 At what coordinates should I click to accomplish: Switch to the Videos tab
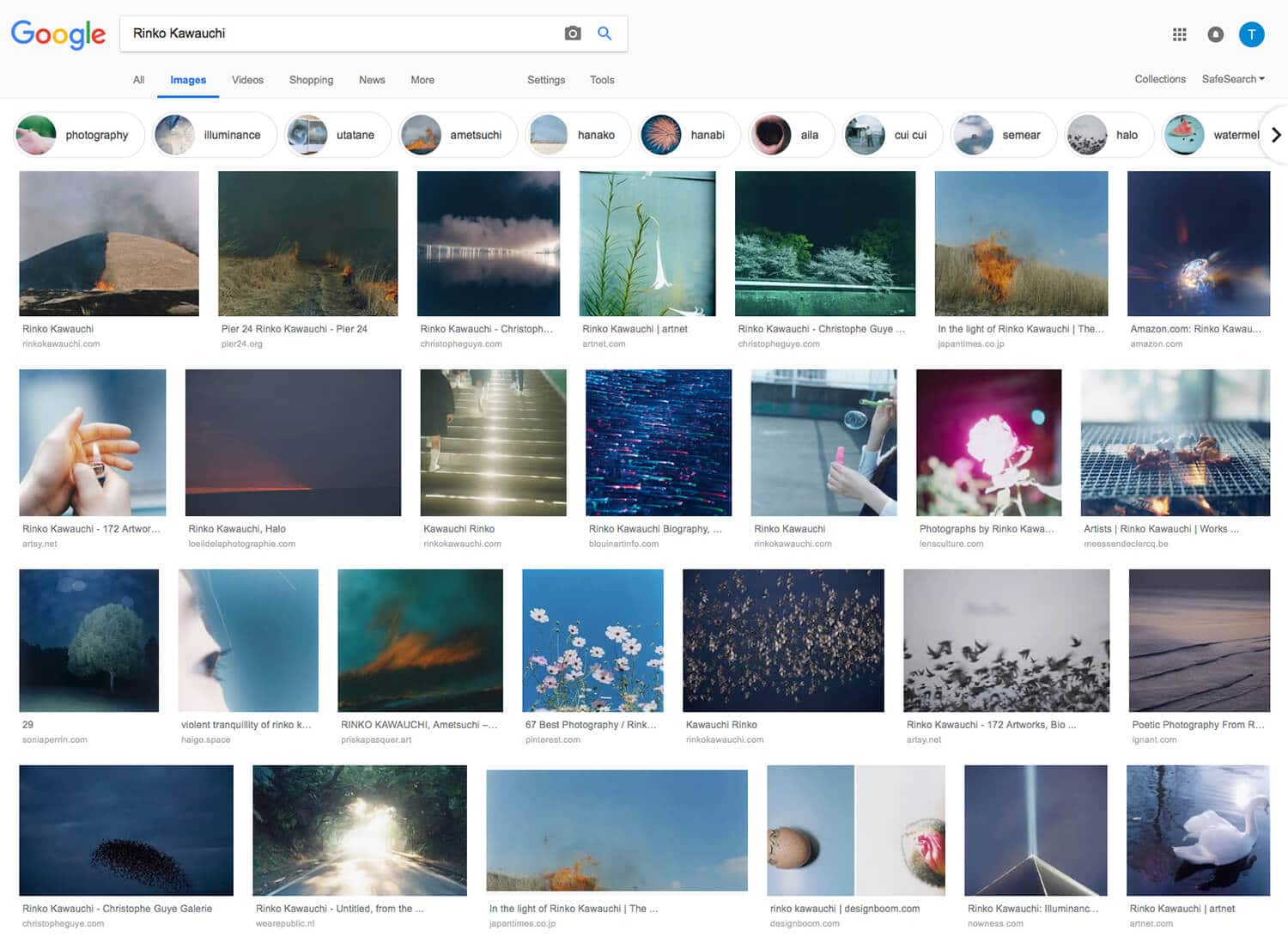[247, 80]
